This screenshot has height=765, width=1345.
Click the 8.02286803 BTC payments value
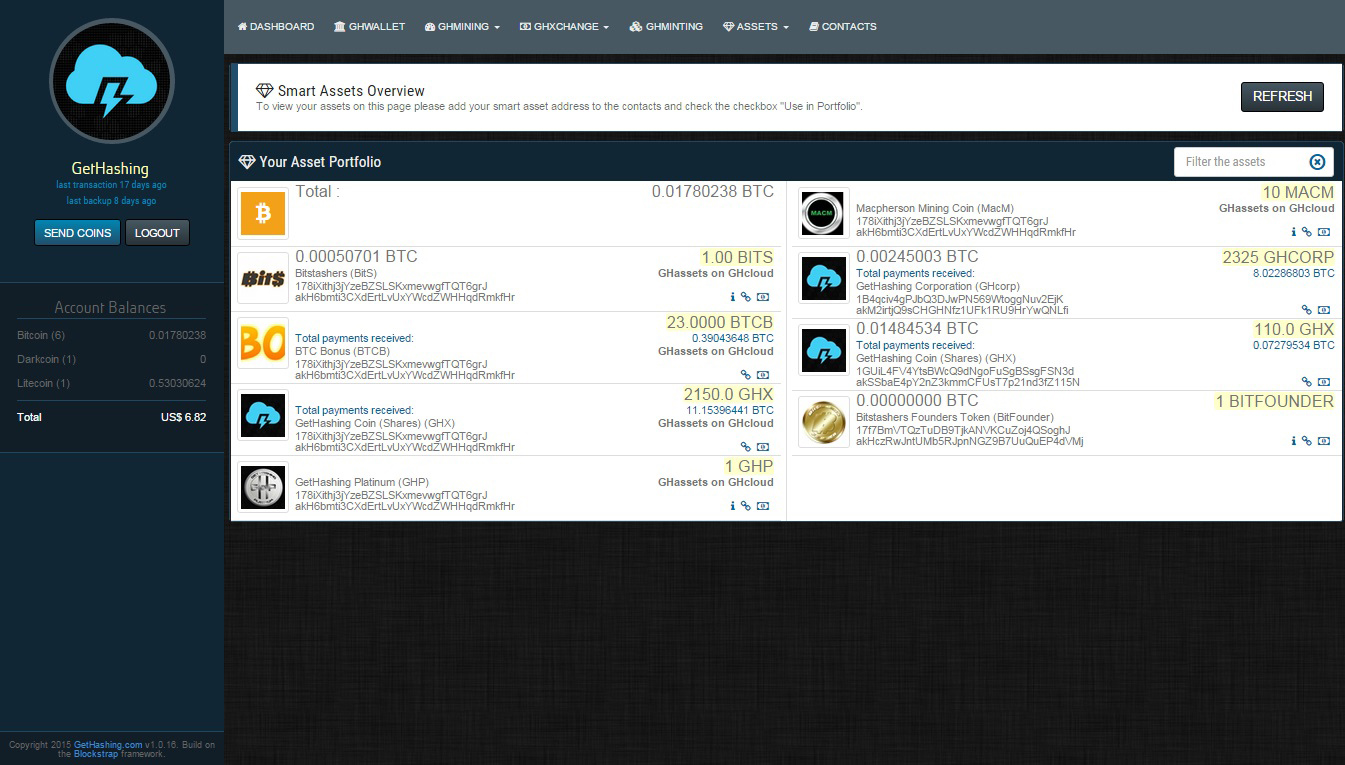pyautogui.click(x=1294, y=273)
